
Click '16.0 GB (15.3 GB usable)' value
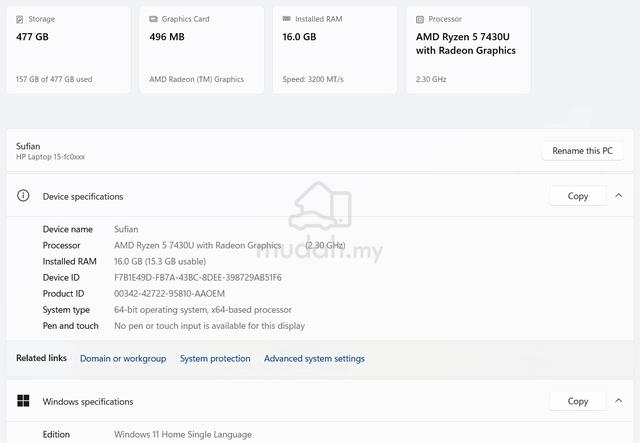(x=160, y=261)
